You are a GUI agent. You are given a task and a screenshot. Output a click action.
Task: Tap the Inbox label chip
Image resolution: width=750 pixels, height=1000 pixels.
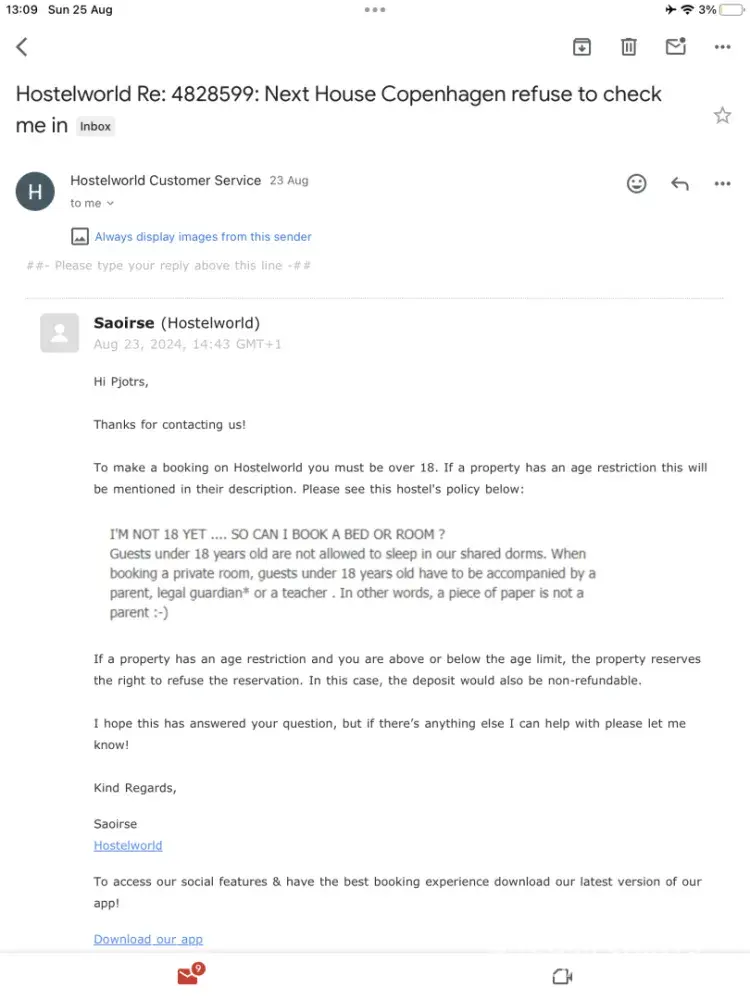click(x=96, y=127)
